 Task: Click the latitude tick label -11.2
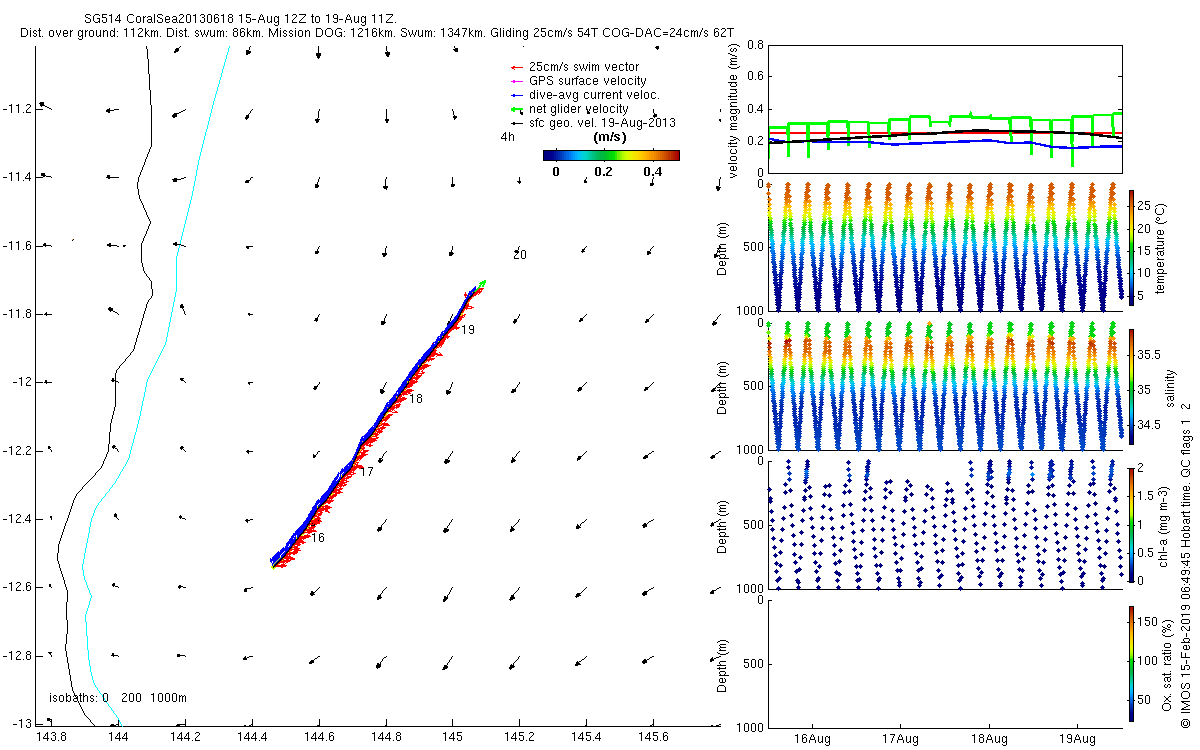click(17, 108)
